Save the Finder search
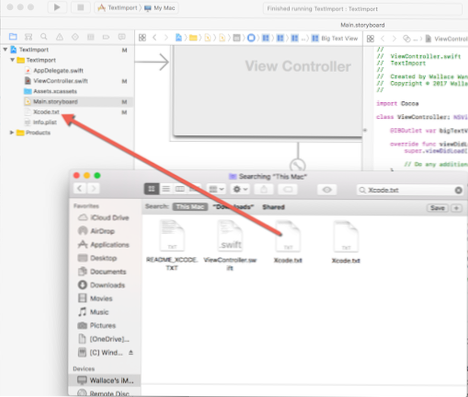 tap(437, 208)
